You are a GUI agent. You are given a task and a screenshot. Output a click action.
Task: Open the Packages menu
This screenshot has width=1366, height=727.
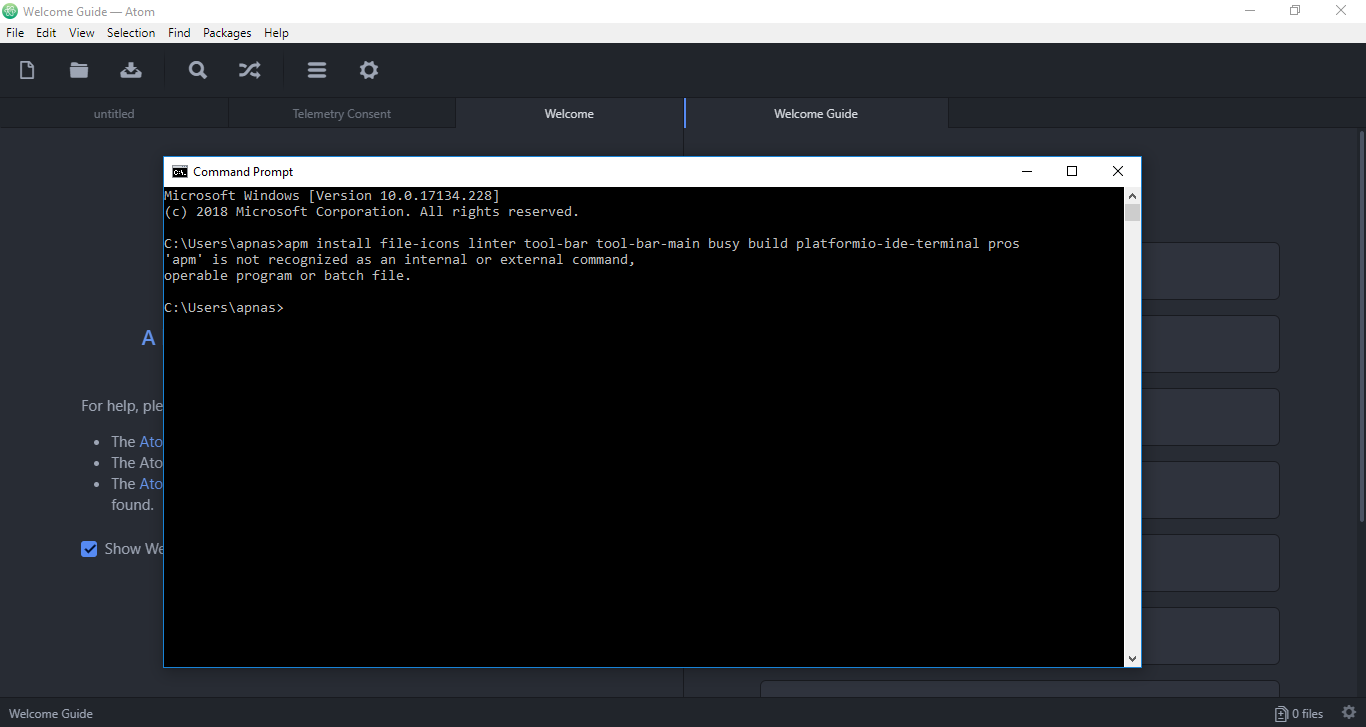(227, 33)
